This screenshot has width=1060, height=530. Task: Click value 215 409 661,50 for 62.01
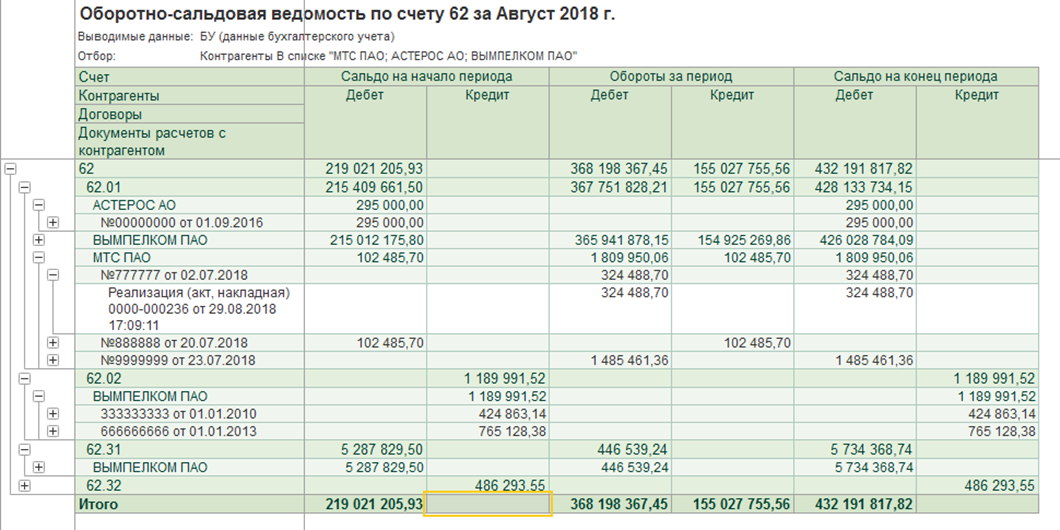[x=375, y=187]
